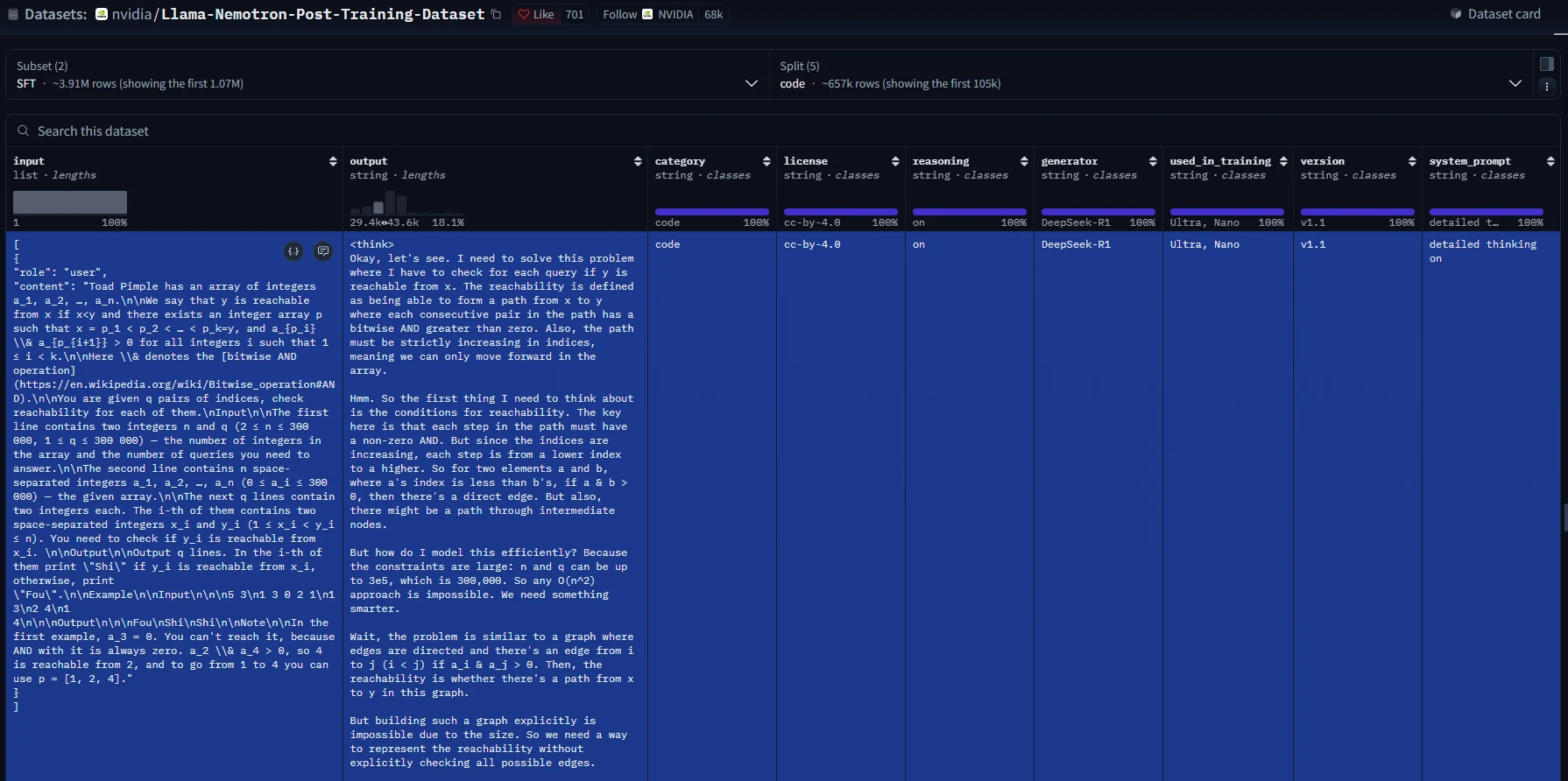Sort by the output column
The width and height of the screenshot is (1568, 781).
pyautogui.click(x=638, y=162)
